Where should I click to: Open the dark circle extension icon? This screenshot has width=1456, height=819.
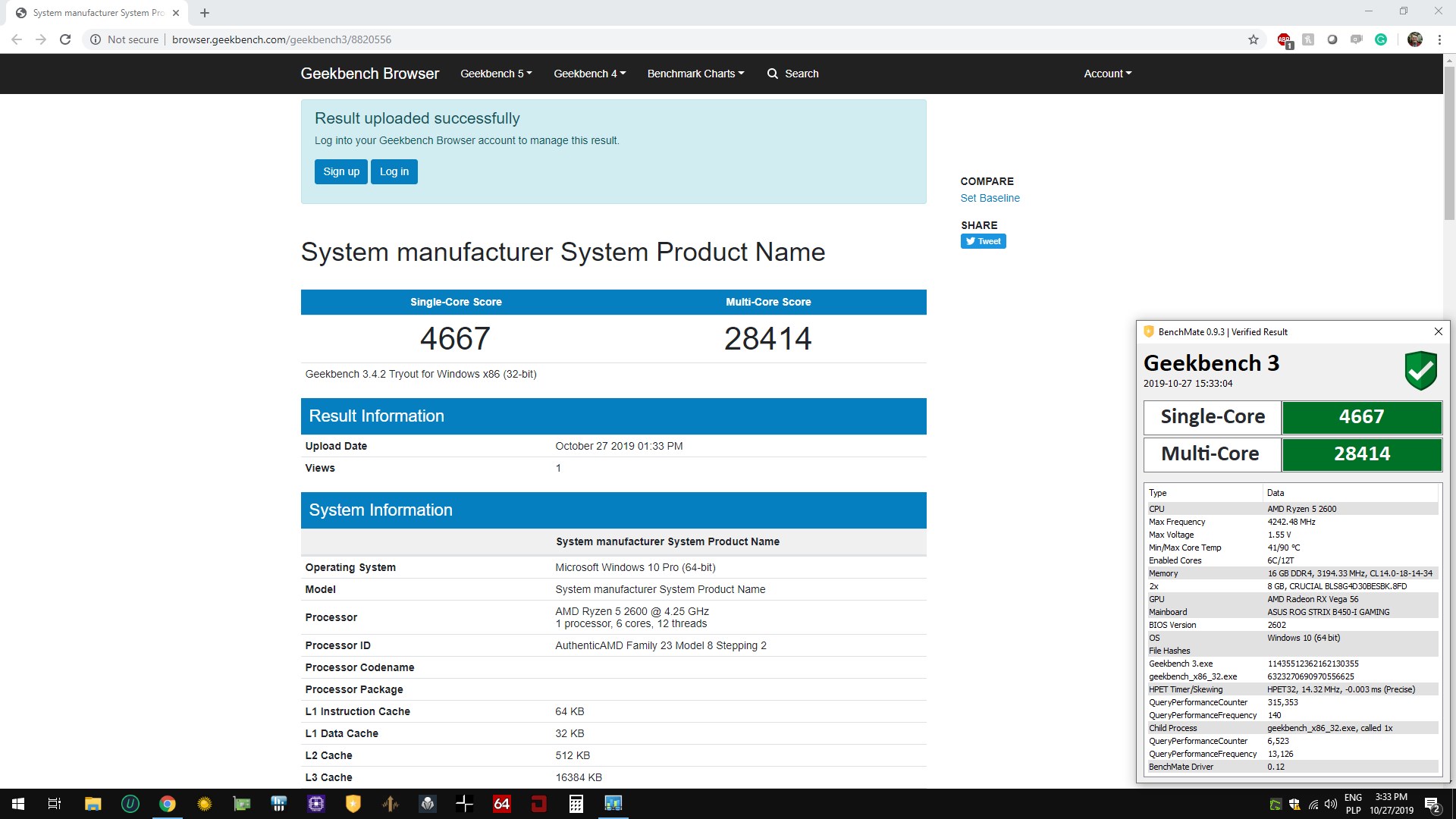1332,39
